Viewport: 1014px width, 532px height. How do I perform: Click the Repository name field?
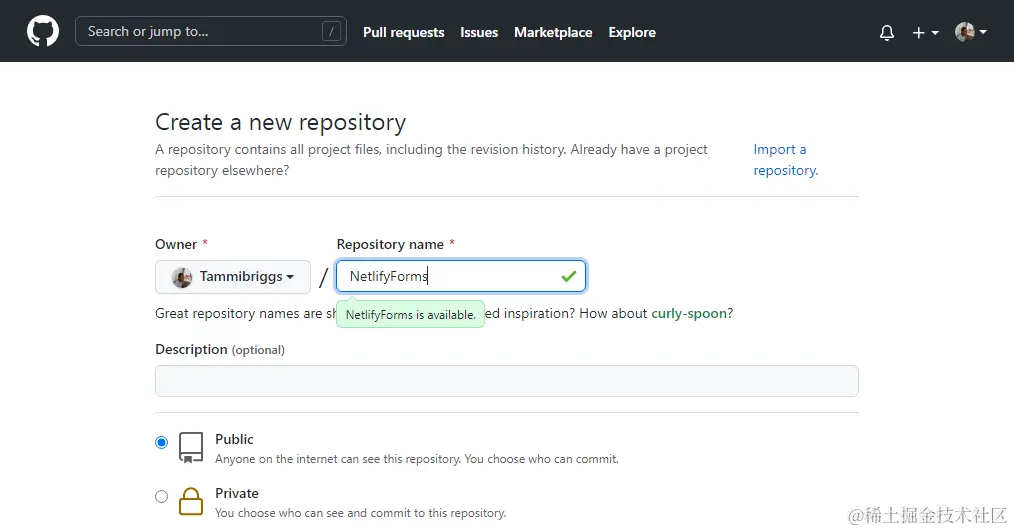pos(461,277)
